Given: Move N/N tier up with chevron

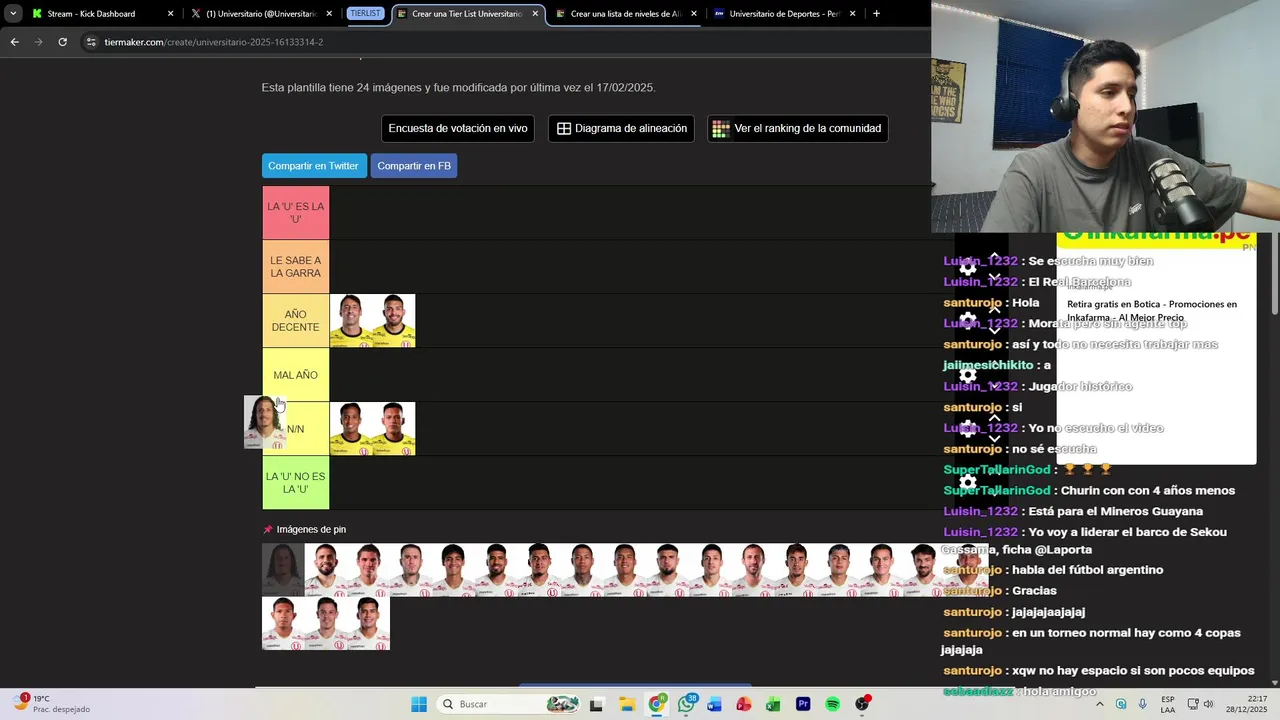Looking at the screenshot, I should point(994,418).
